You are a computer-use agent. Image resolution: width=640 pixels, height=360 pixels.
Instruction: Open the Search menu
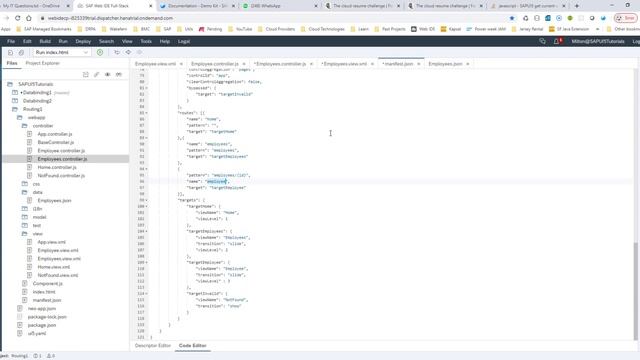pyautogui.click(x=106, y=41)
